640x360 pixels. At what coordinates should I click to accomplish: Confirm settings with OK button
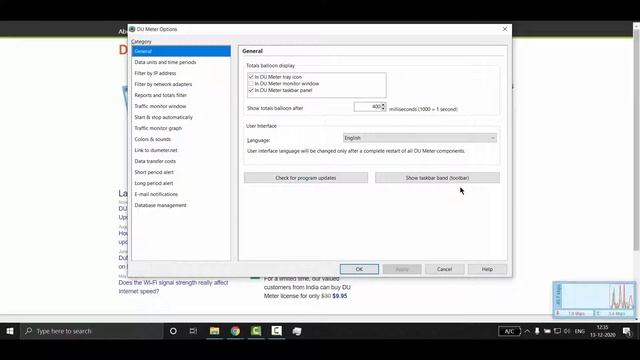click(359, 269)
